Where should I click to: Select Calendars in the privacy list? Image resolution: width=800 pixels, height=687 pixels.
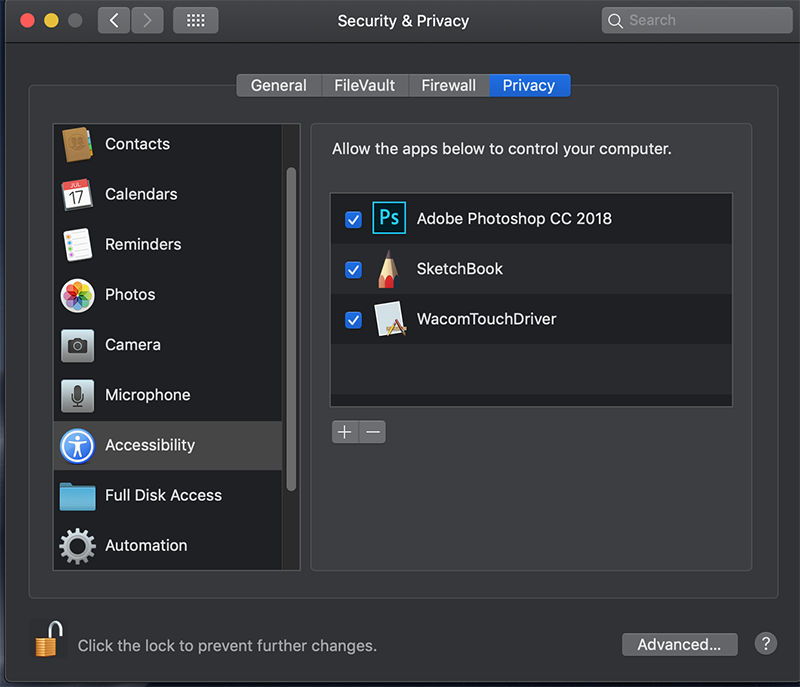[167, 194]
